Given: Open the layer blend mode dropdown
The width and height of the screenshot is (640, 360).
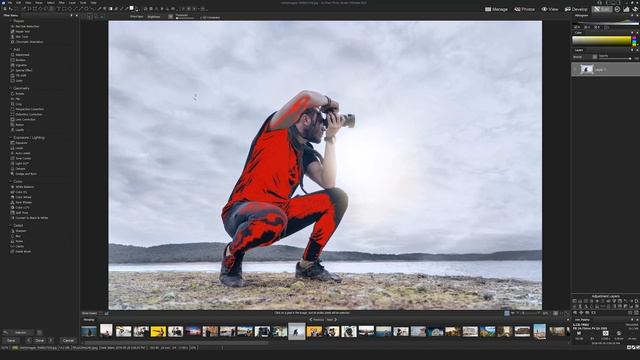Looking at the screenshot, I should pos(585,57).
